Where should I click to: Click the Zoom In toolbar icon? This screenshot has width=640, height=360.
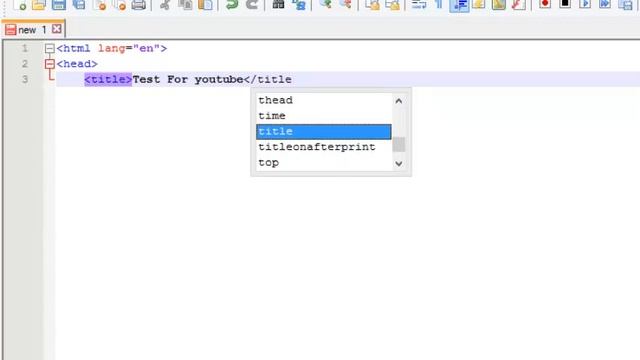tap(325, 4)
